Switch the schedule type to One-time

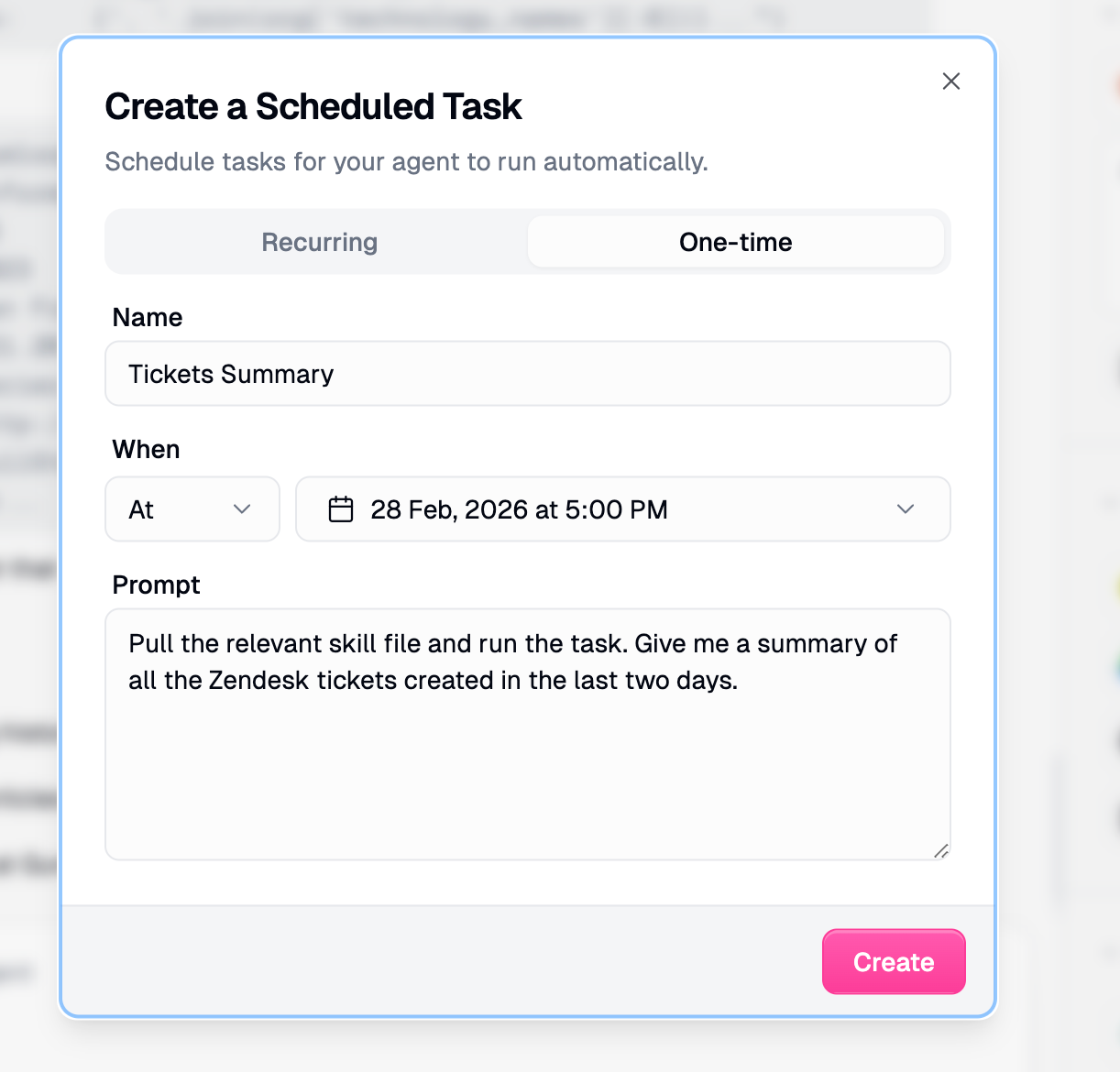[x=735, y=242]
